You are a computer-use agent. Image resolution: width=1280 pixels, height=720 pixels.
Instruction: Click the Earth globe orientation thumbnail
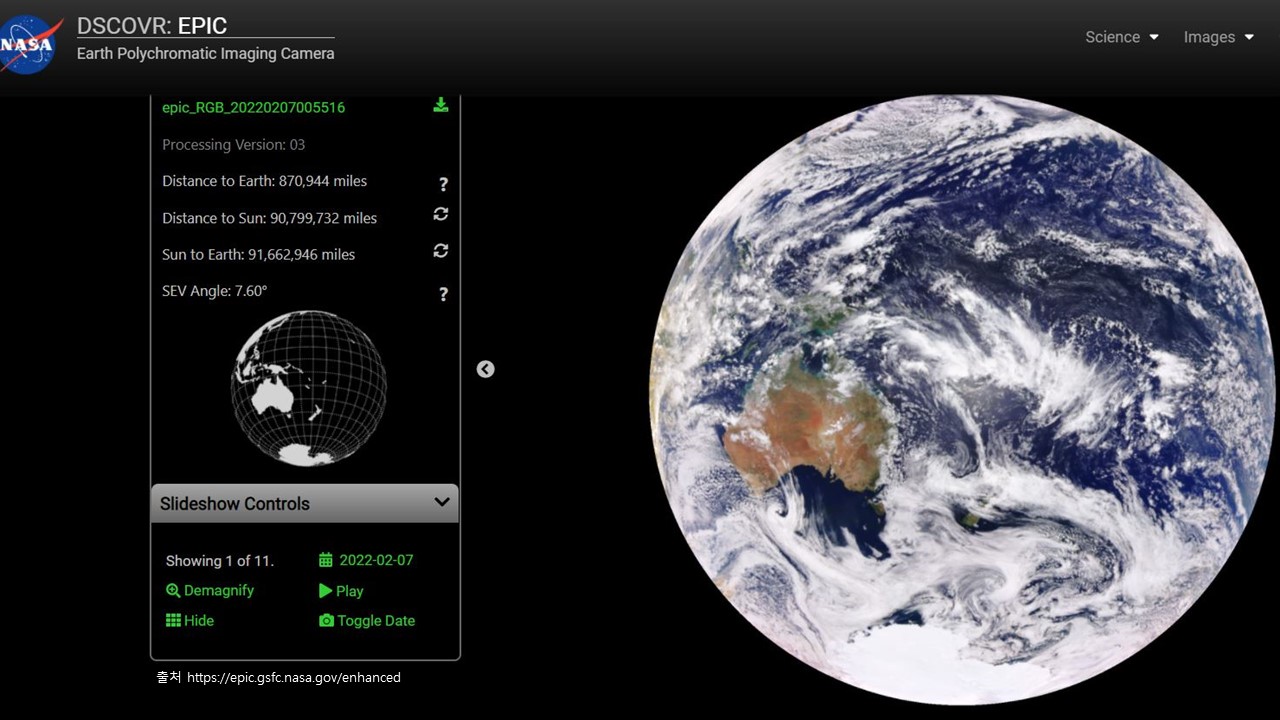[308, 388]
